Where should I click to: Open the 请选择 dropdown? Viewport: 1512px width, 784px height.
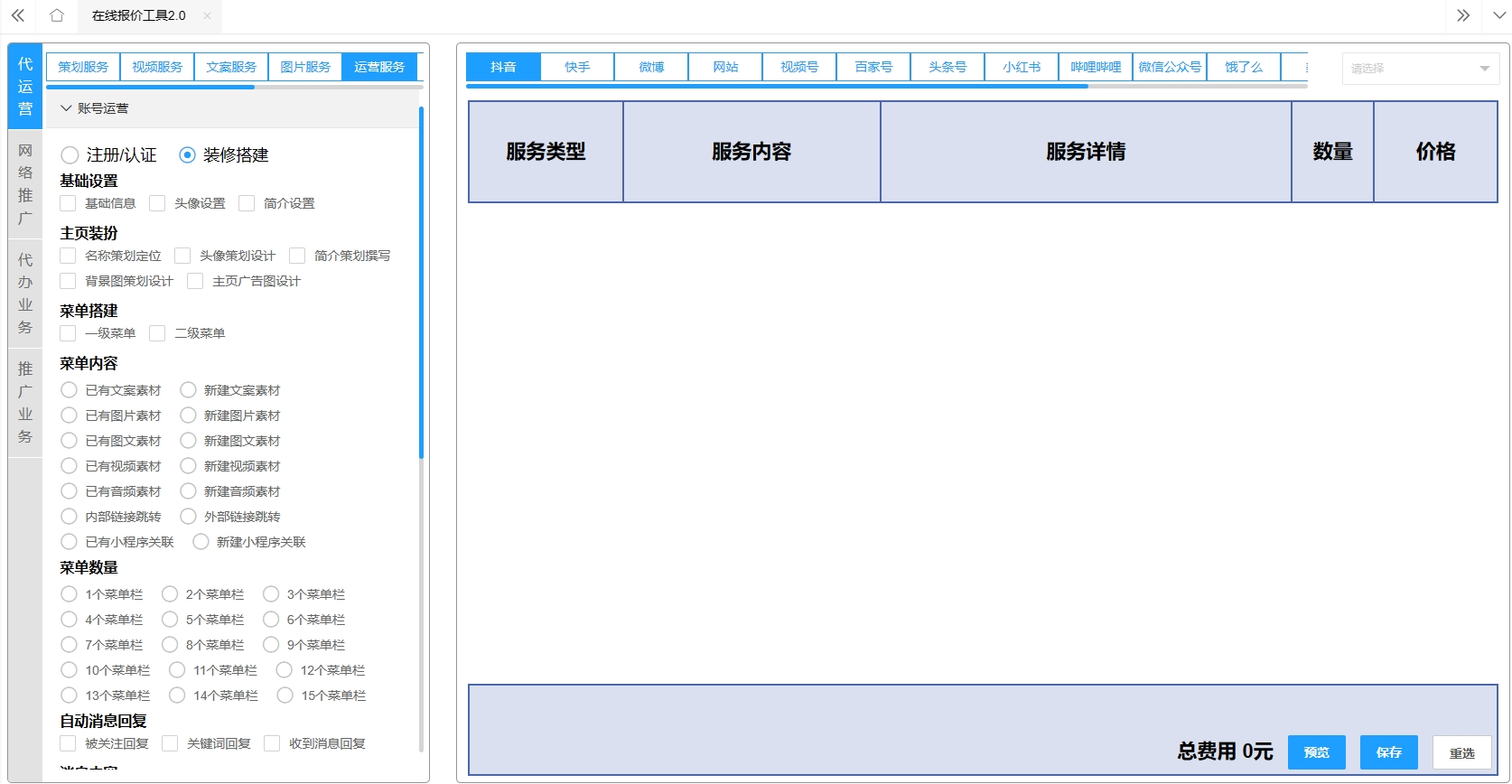[1420, 69]
